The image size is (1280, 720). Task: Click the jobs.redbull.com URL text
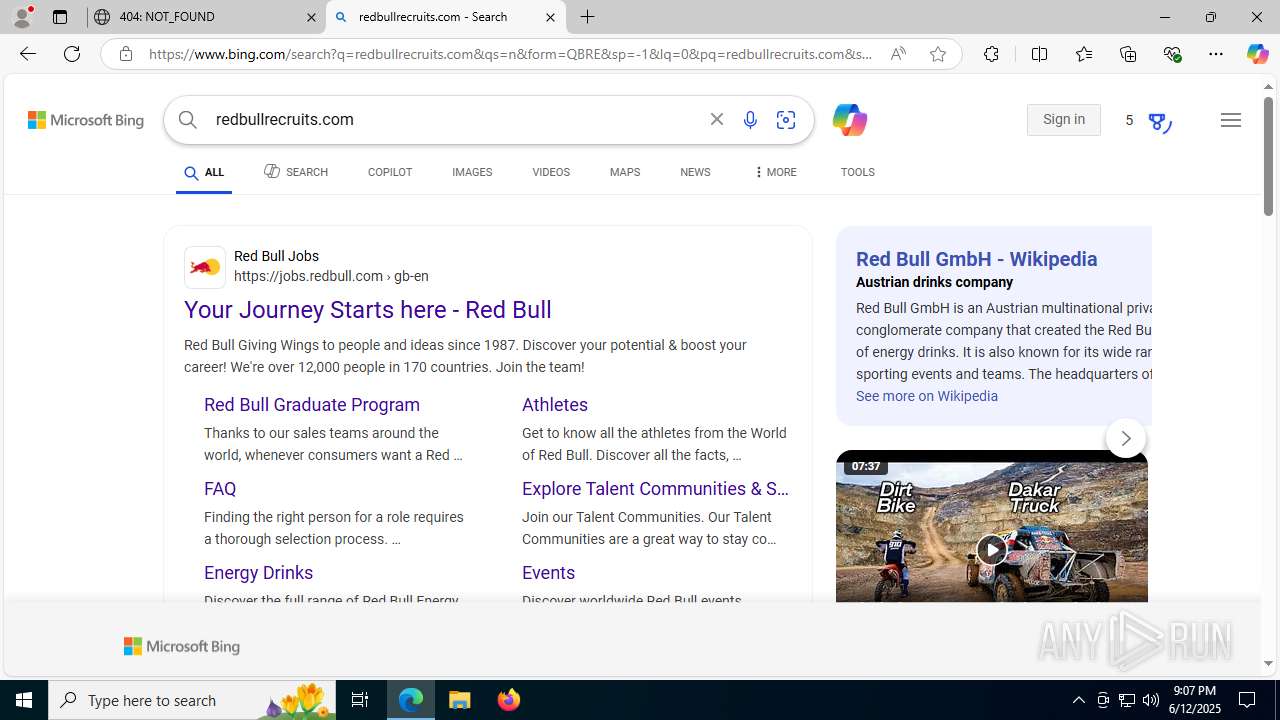(331, 277)
